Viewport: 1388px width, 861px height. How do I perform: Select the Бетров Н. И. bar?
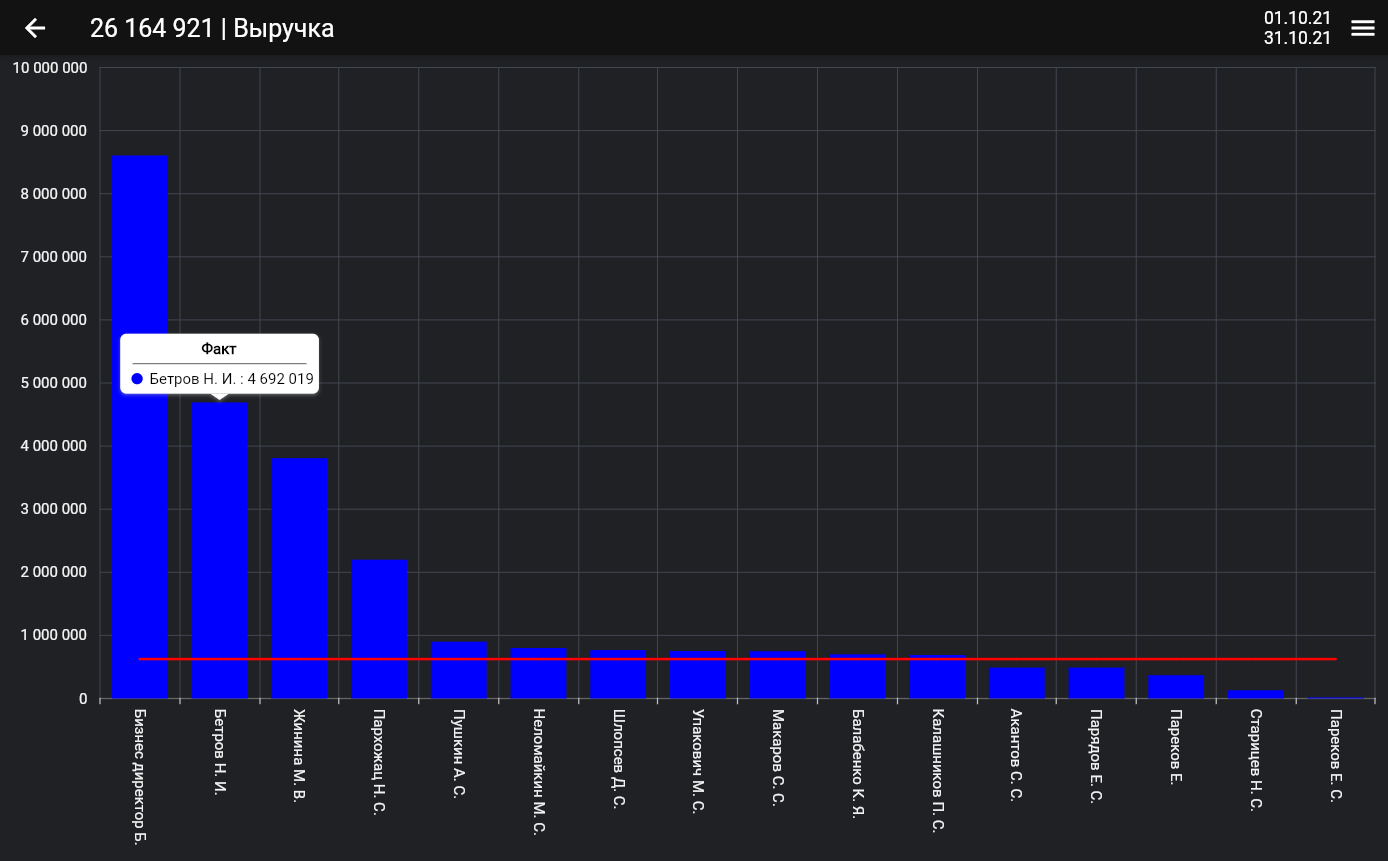220,550
